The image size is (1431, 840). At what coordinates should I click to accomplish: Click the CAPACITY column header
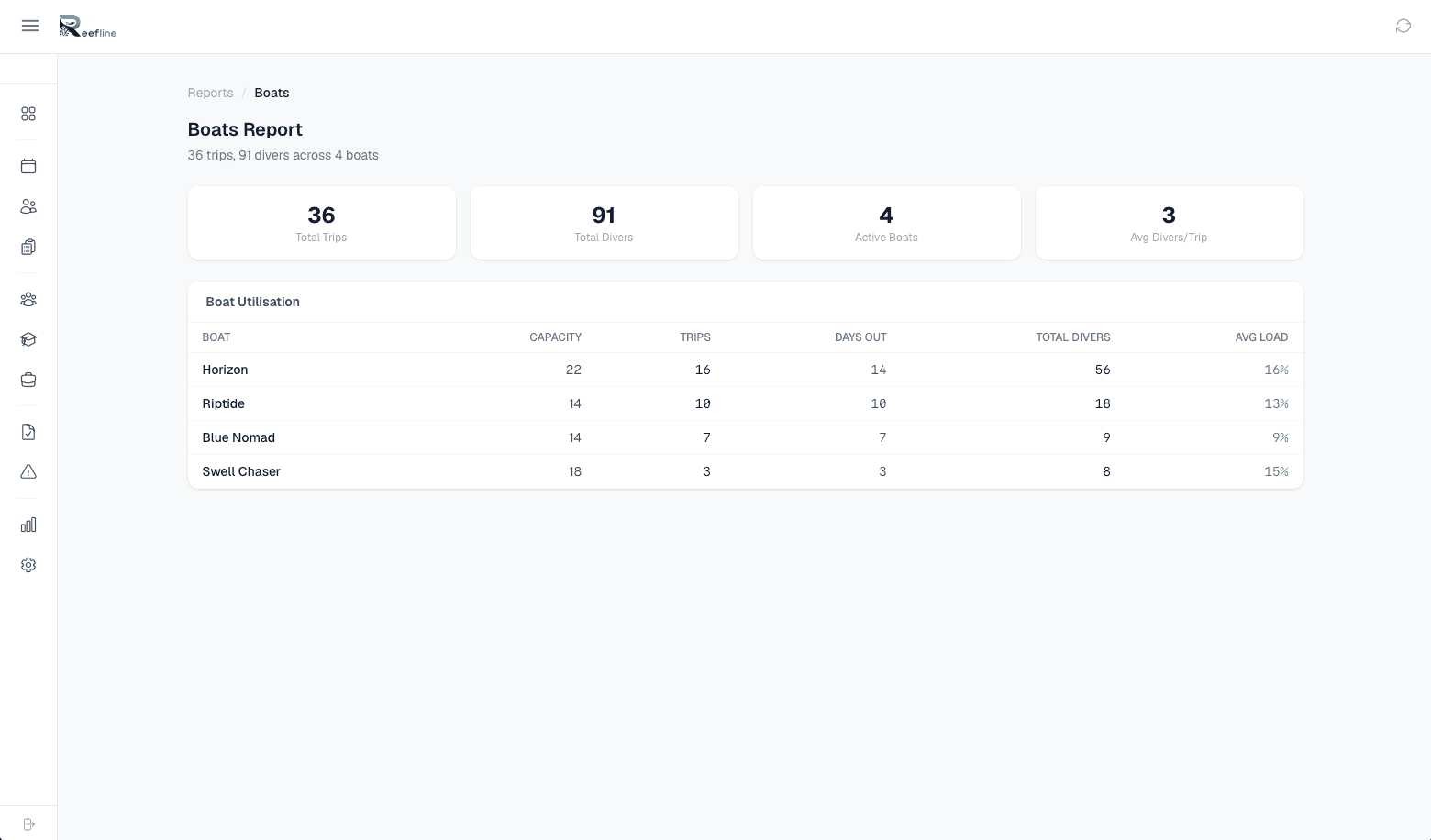point(555,337)
